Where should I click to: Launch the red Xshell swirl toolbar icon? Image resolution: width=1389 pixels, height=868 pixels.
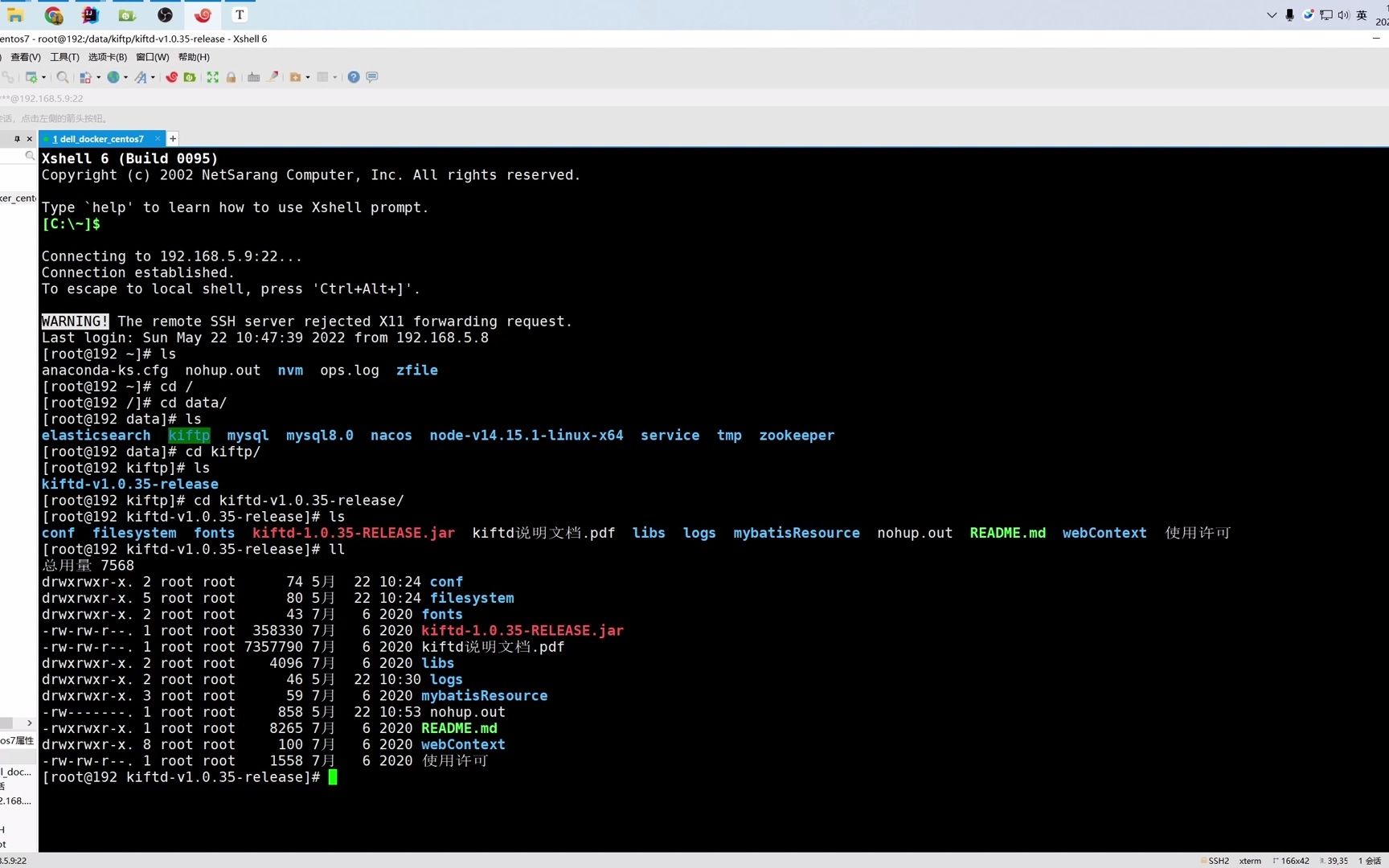[x=171, y=77]
